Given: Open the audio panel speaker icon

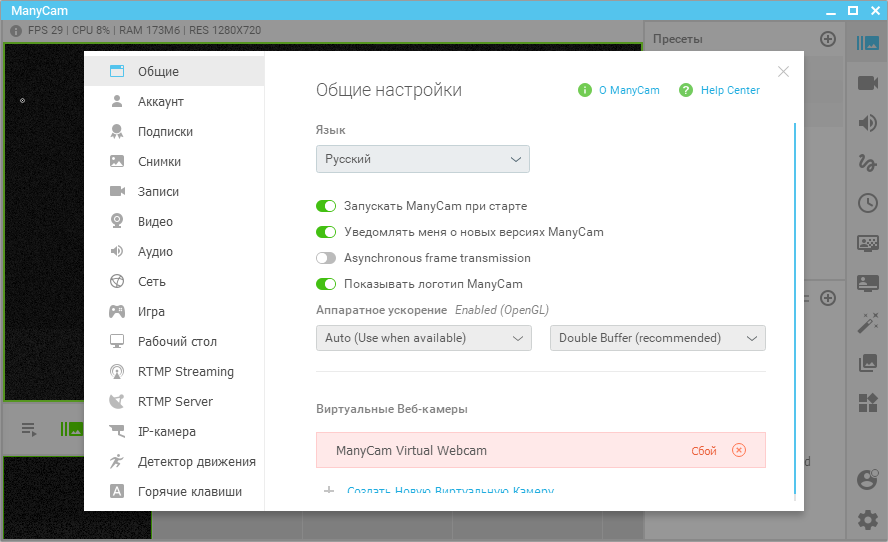Looking at the screenshot, I should pyautogui.click(x=867, y=123).
